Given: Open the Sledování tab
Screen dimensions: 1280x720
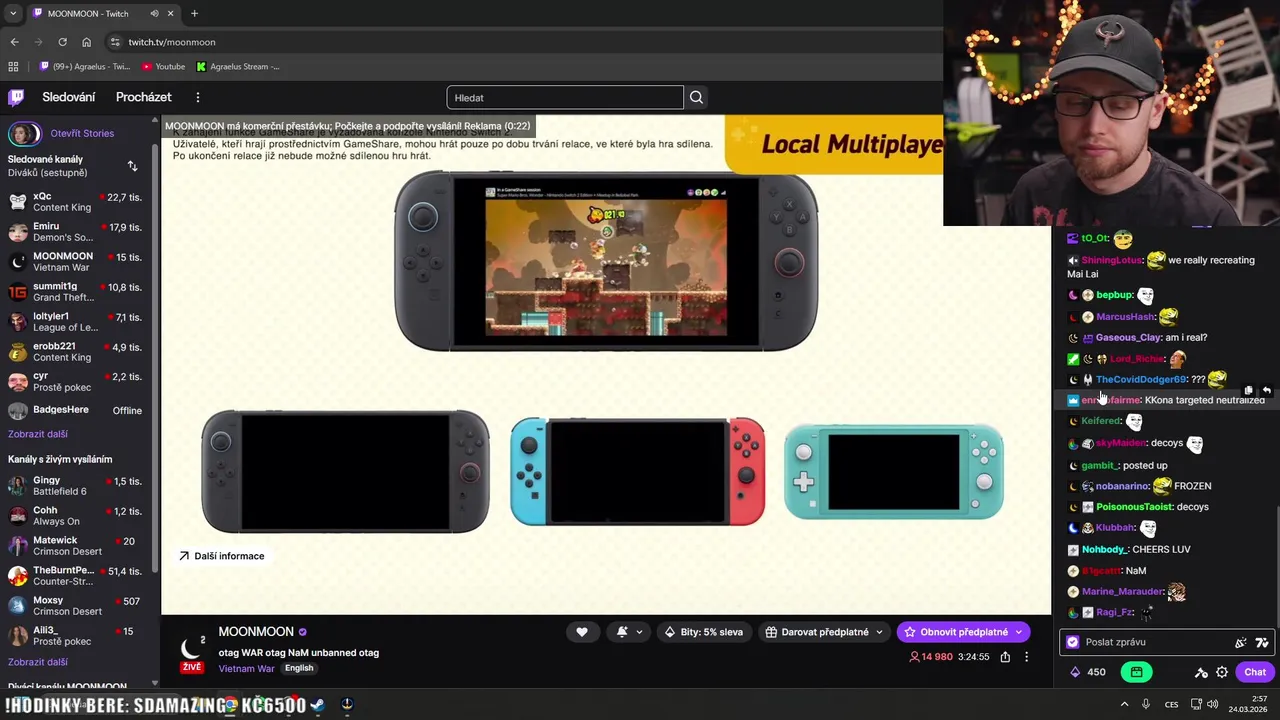Looking at the screenshot, I should [x=69, y=97].
